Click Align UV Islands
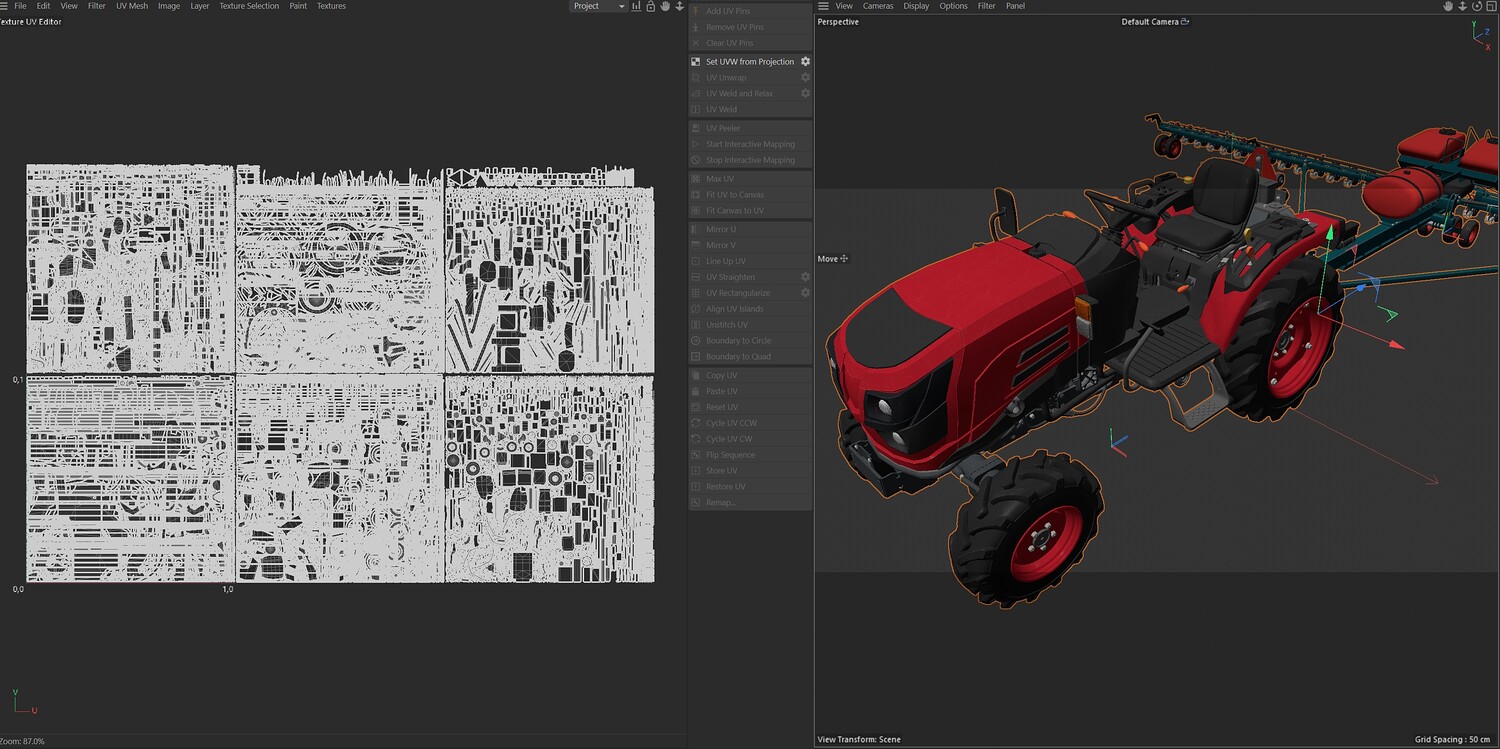Viewport: 1500px width, 749px height. tap(750, 309)
